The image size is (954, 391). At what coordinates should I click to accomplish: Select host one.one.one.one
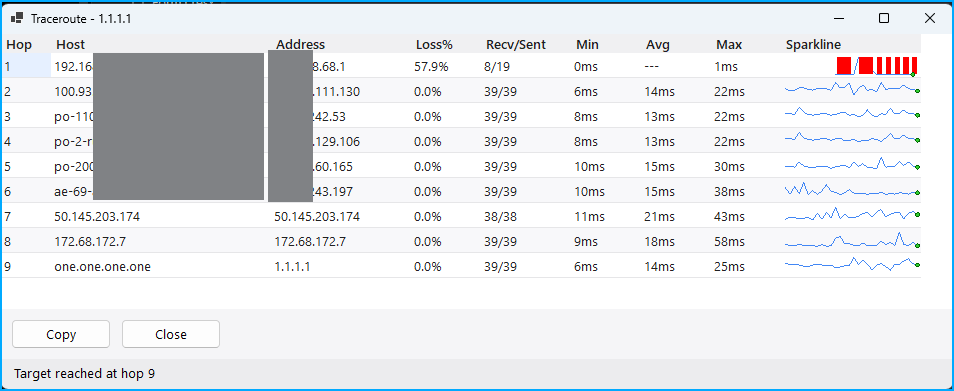tap(102, 266)
